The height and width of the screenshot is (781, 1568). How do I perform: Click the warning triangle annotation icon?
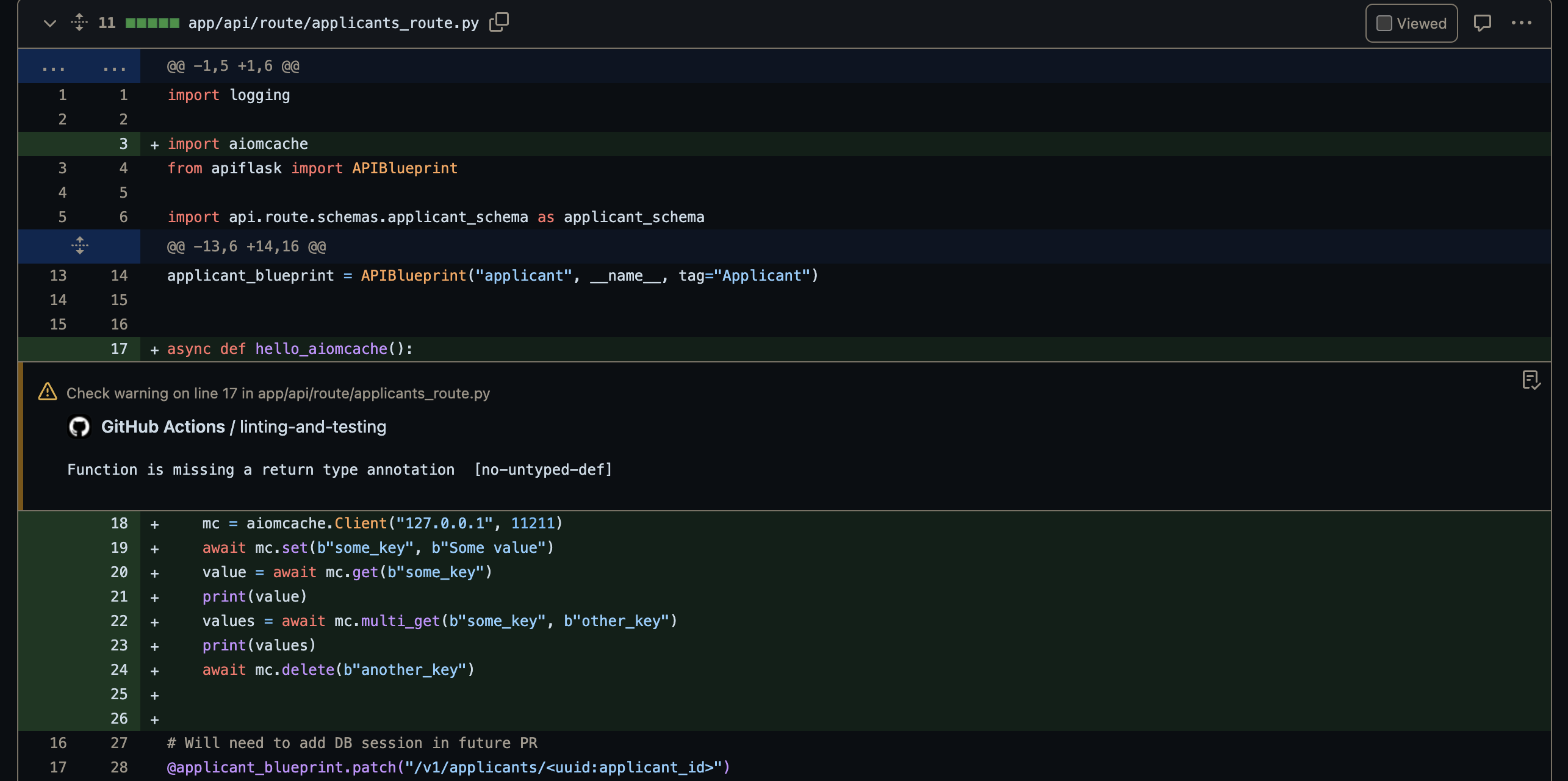[48, 392]
